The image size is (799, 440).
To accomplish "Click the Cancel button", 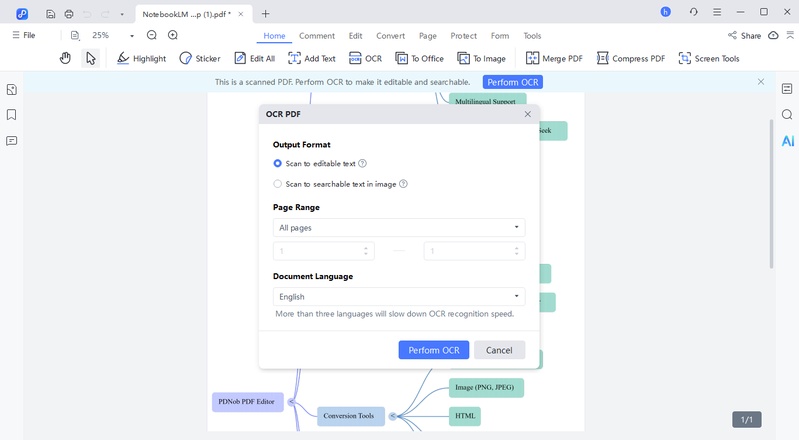I will [x=499, y=350].
